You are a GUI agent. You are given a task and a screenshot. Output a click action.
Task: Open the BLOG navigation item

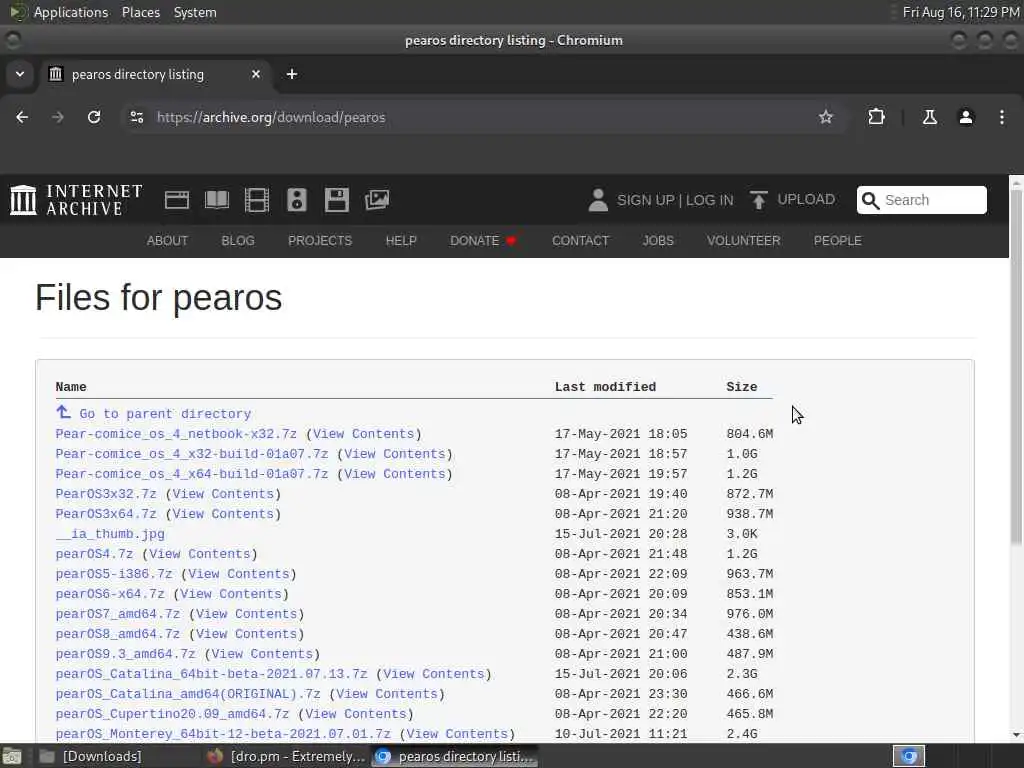point(238,240)
